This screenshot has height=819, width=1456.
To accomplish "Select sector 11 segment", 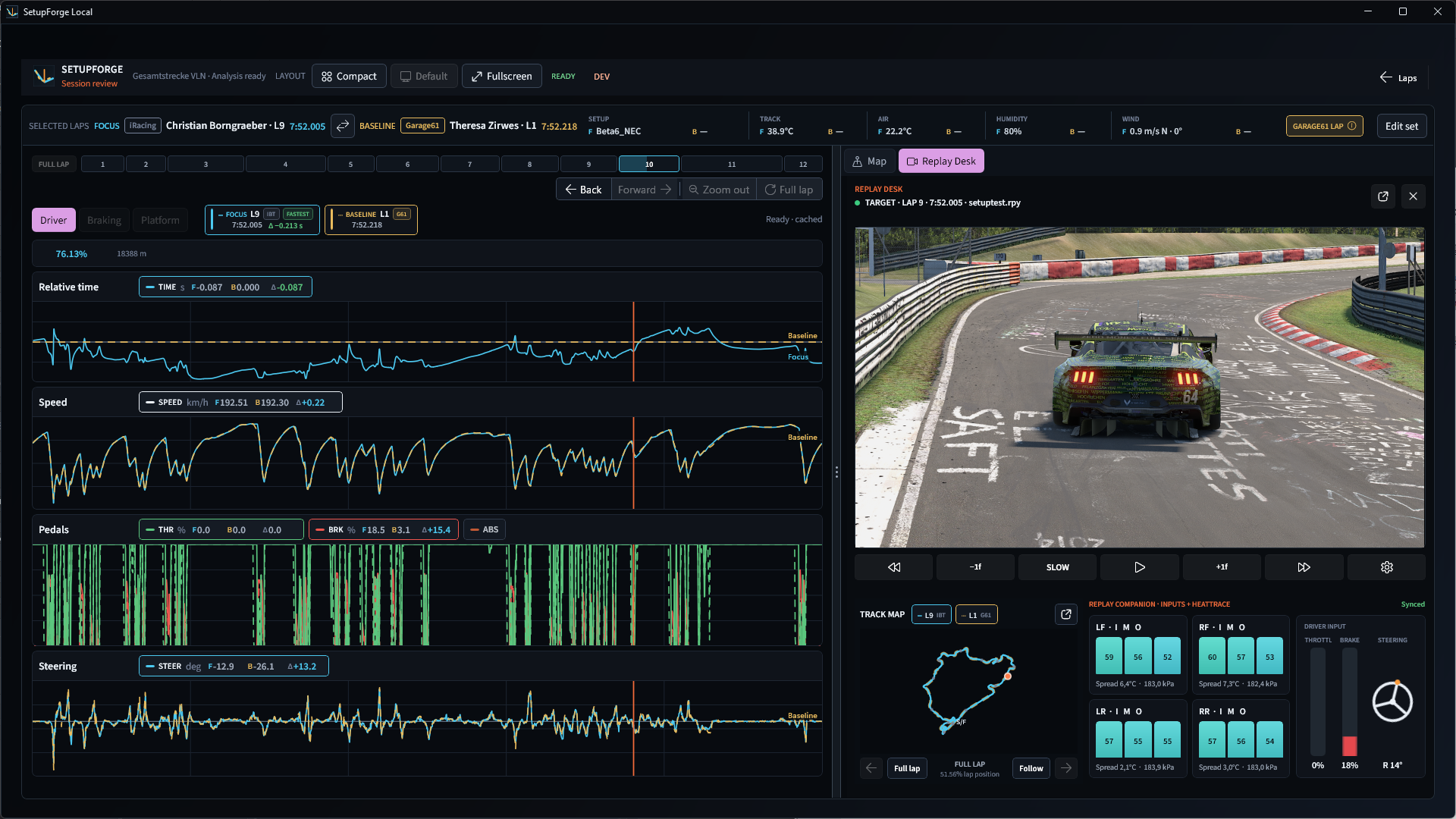I will tap(732, 164).
